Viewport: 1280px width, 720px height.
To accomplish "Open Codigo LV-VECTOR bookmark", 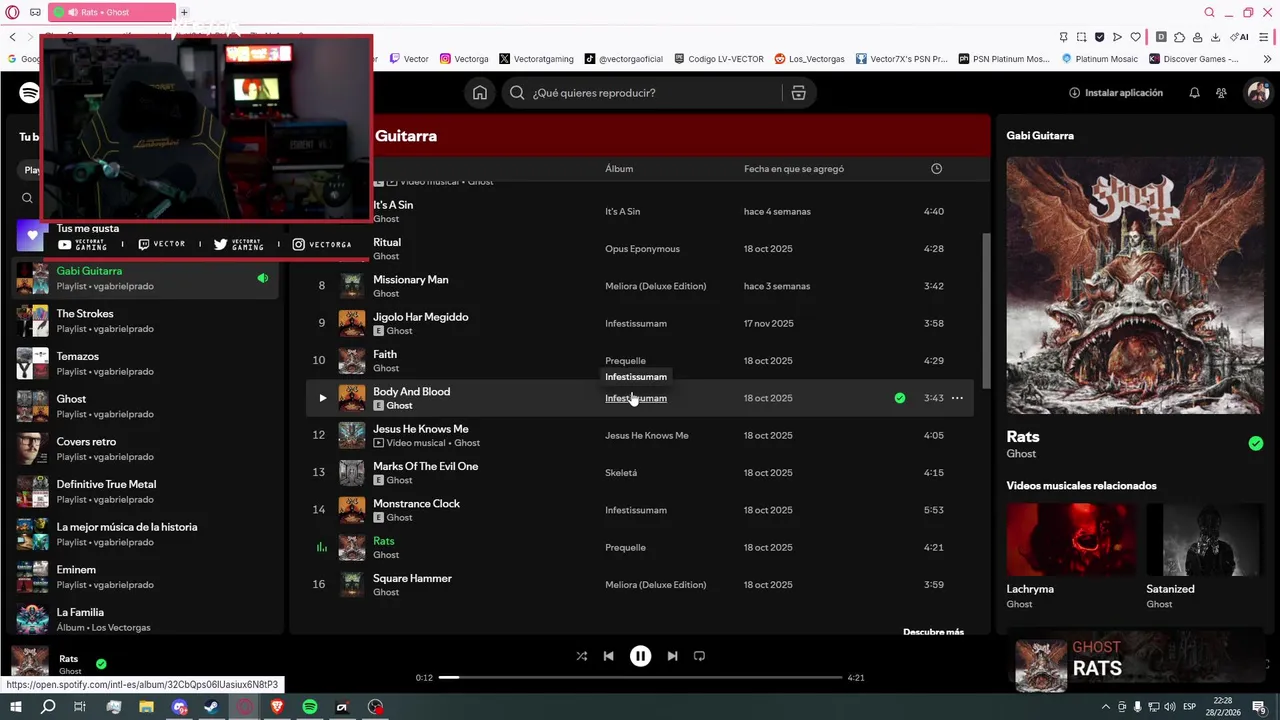I will (x=718, y=59).
